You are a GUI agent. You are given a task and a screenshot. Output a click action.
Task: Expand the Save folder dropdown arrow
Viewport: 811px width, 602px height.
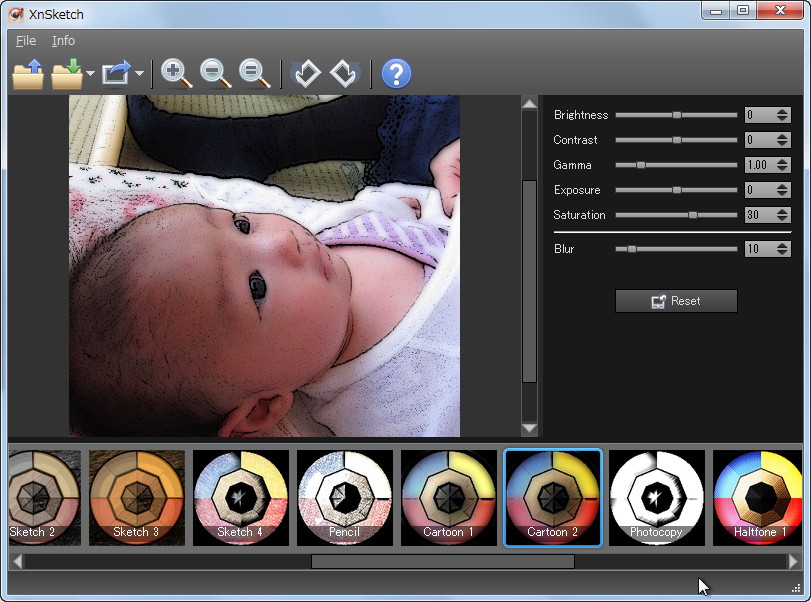[90, 73]
